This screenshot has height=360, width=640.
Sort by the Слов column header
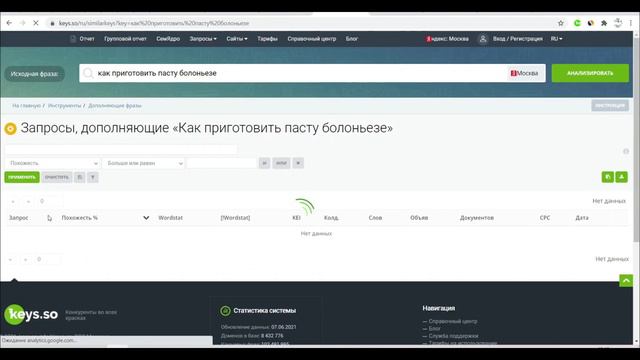(375, 218)
